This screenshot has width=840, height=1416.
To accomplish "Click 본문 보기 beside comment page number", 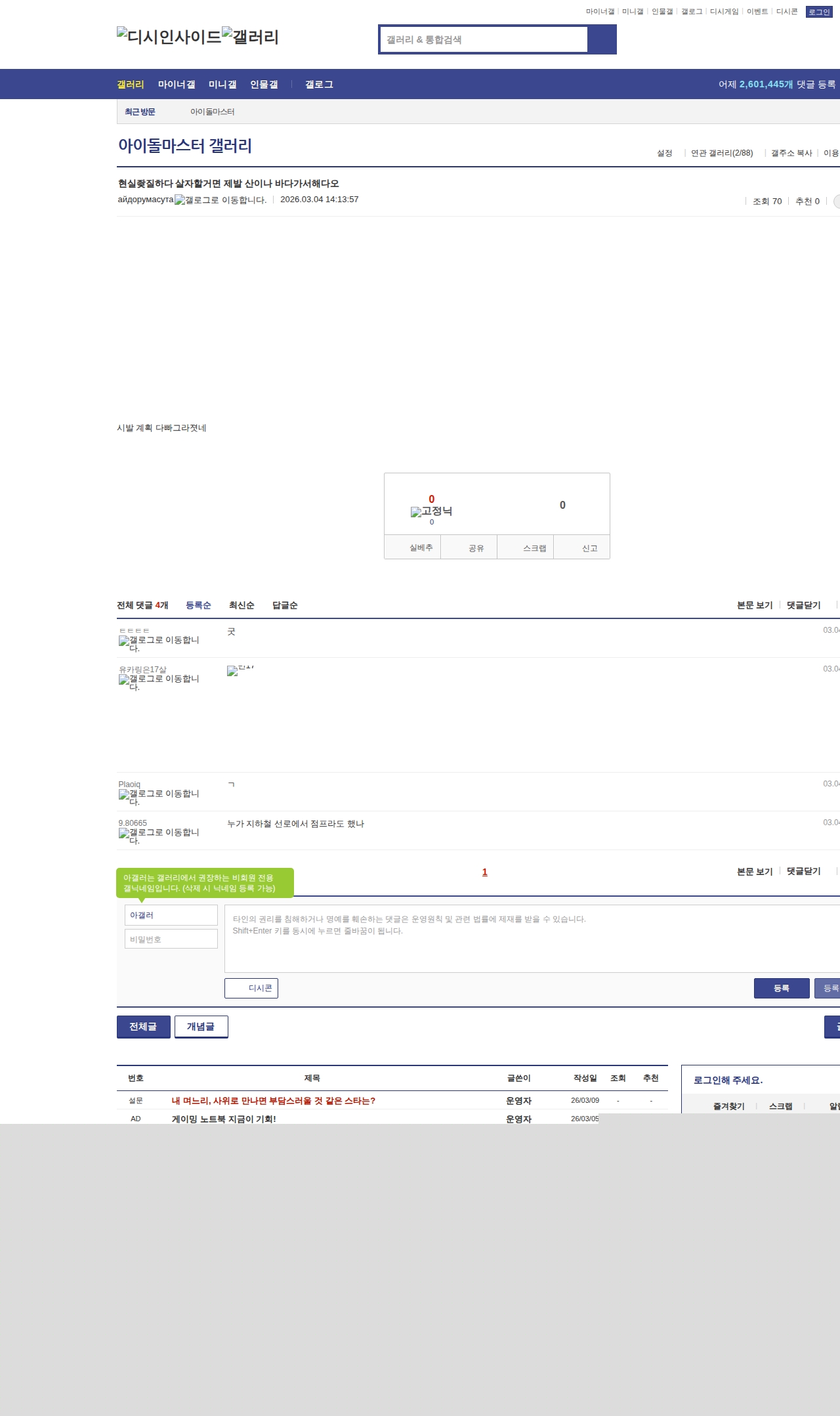I will point(755,872).
